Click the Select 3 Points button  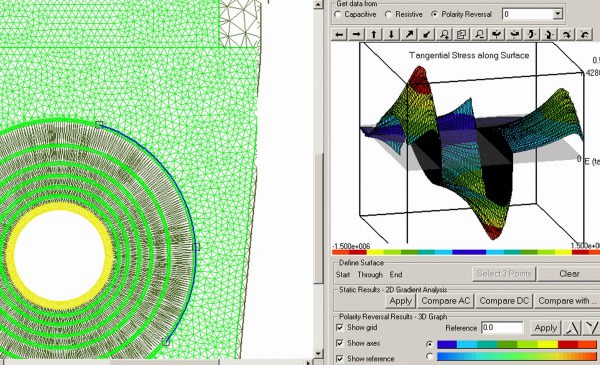(x=504, y=274)
